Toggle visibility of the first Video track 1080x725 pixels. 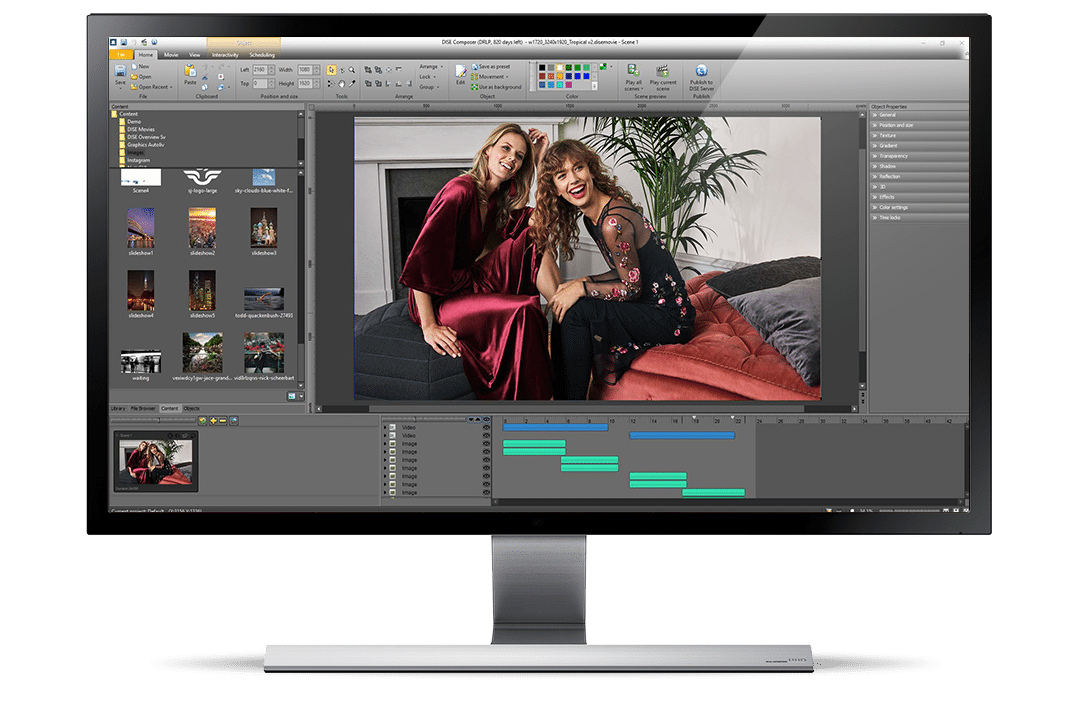point(486,427)
